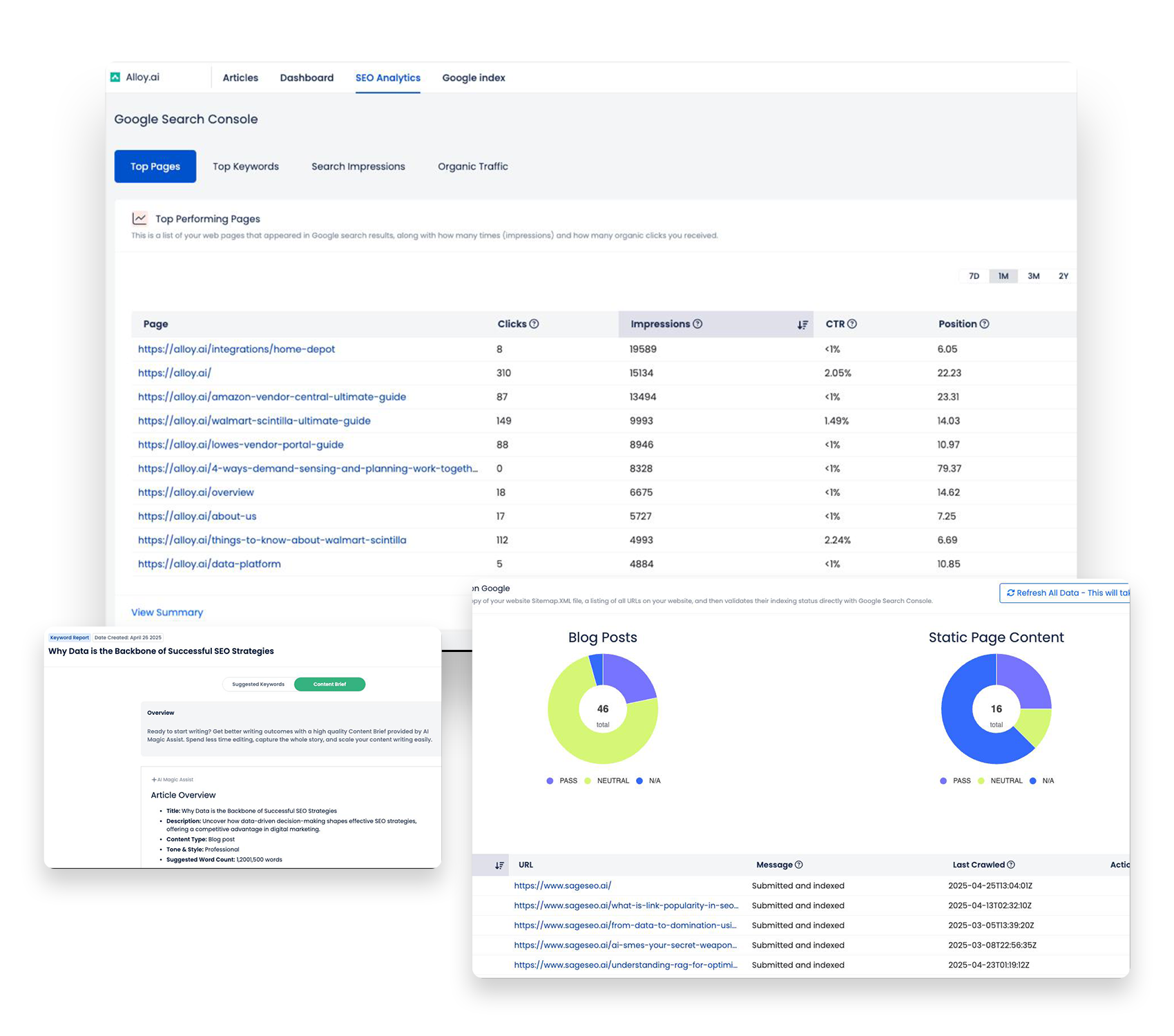1174x1036 pixels.
Task: Click the Impressions column help icon
Action: pyautogui.click(x=697, y=324)
